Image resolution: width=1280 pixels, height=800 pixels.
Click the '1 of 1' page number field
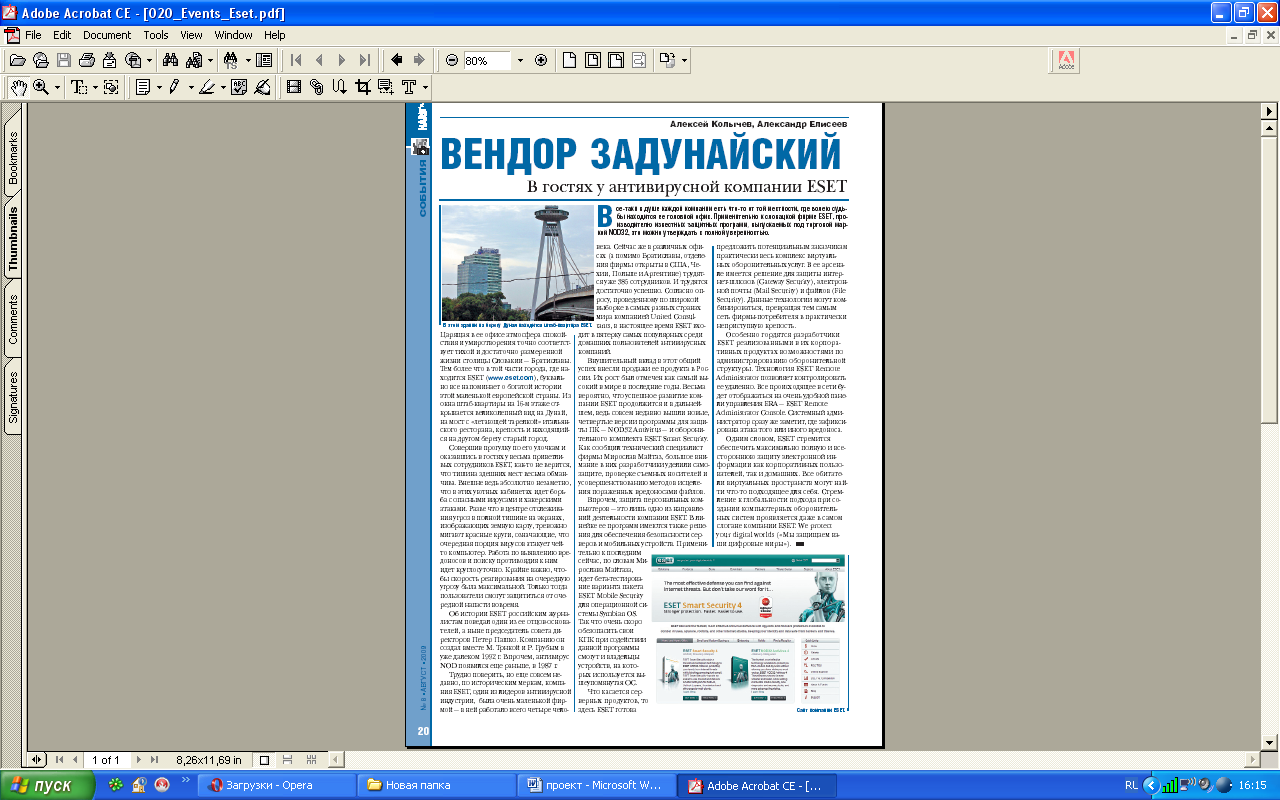coord(106,760)
